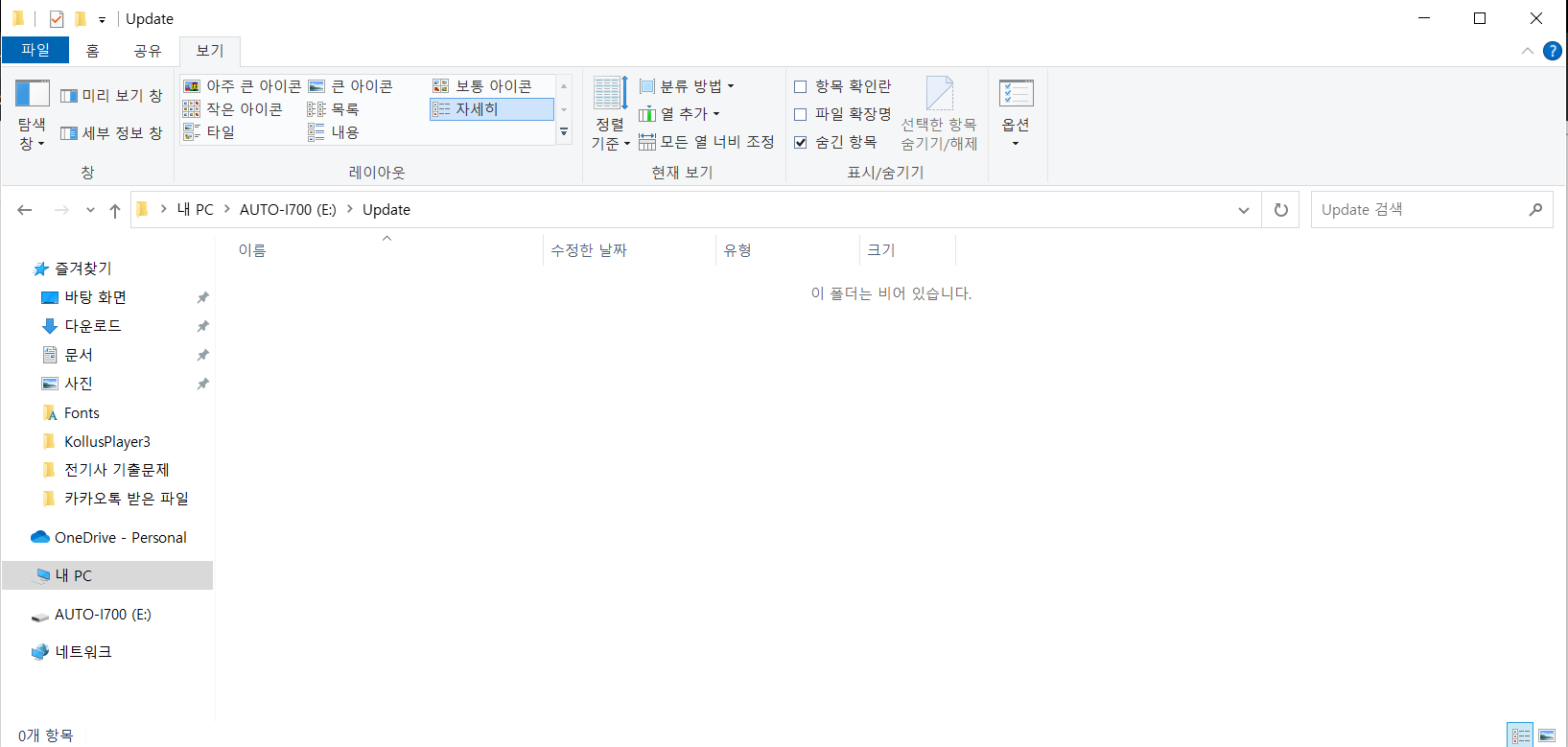Enable item check boxes (항목 확인란)

pyautogui.click(x=843, y=86)
